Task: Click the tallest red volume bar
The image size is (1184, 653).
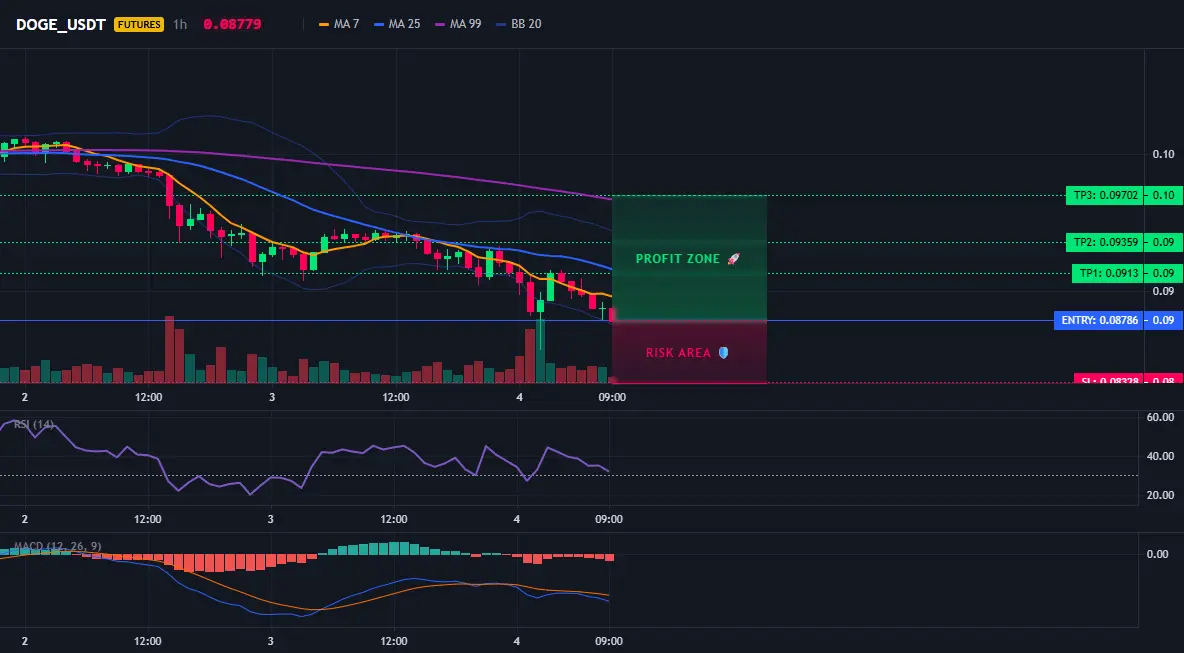Action: 169,350
